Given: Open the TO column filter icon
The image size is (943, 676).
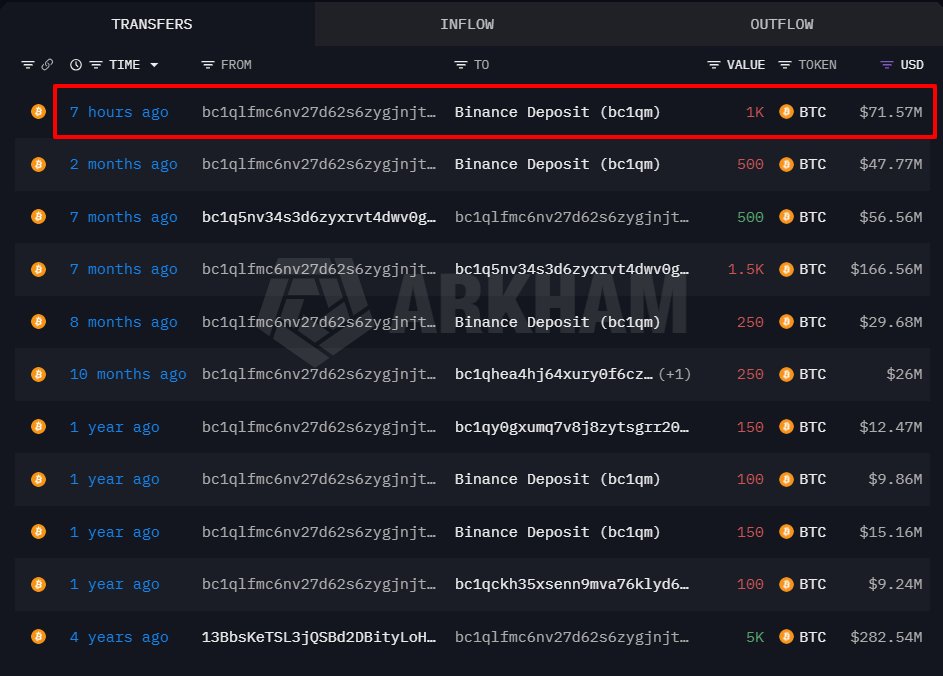Looking at the screenshot, I should tap(461, 64).
